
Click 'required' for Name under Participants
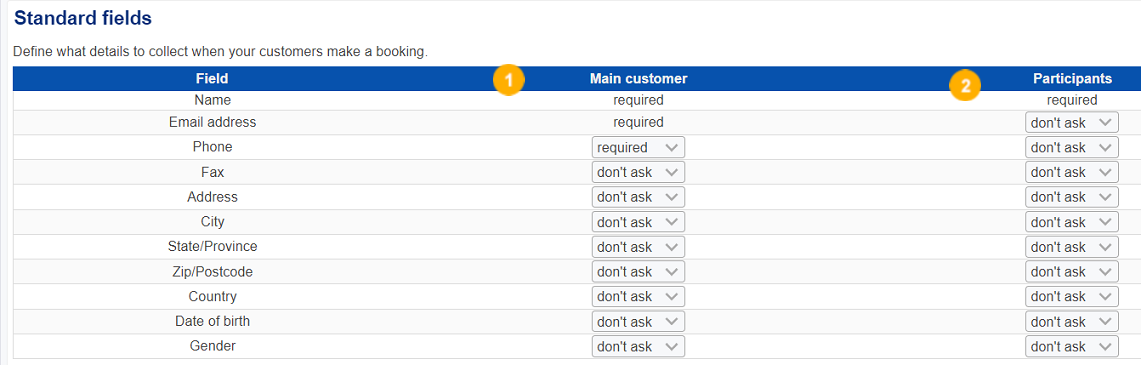click(1072, 100)
